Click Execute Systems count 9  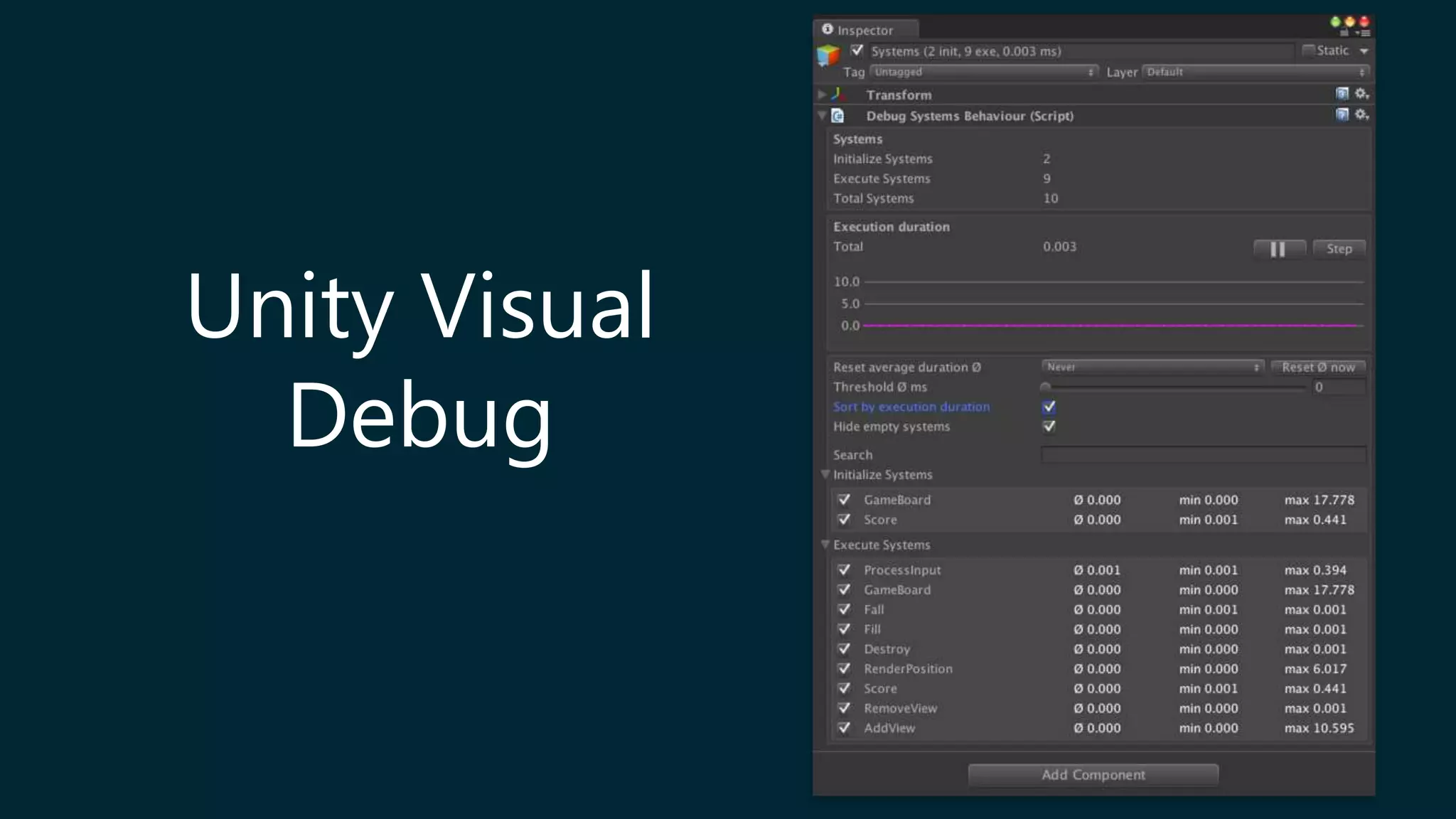1046,178
